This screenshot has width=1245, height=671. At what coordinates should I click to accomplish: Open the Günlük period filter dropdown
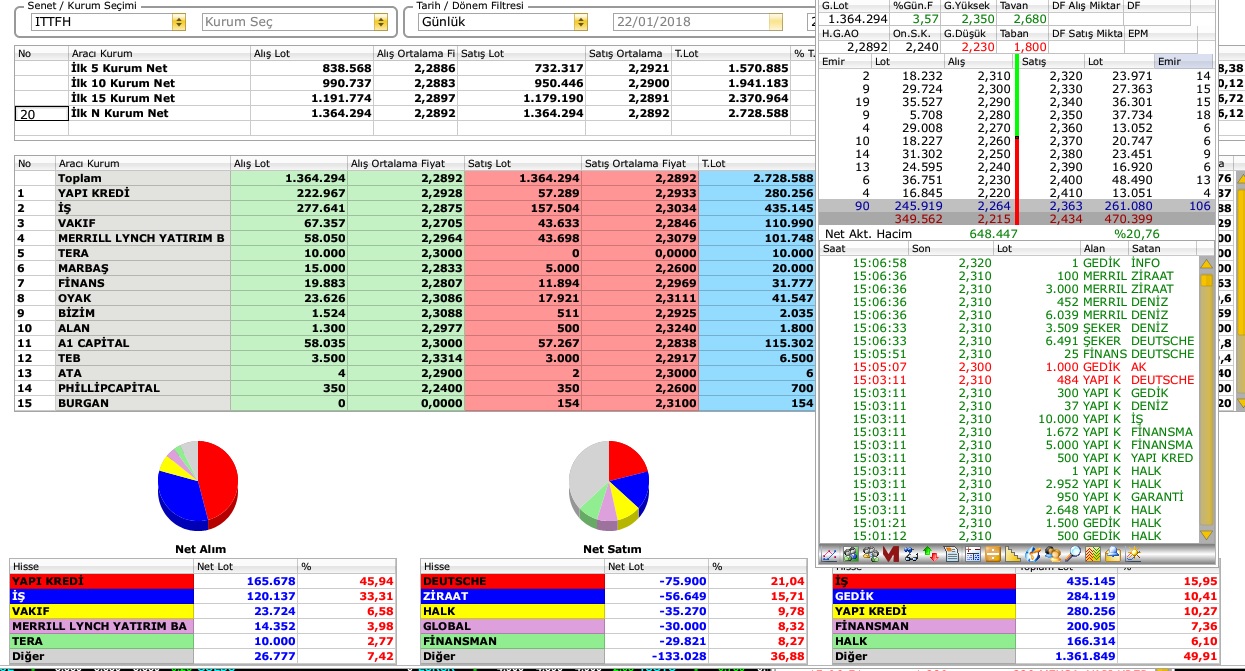click(x=581, y=22)
